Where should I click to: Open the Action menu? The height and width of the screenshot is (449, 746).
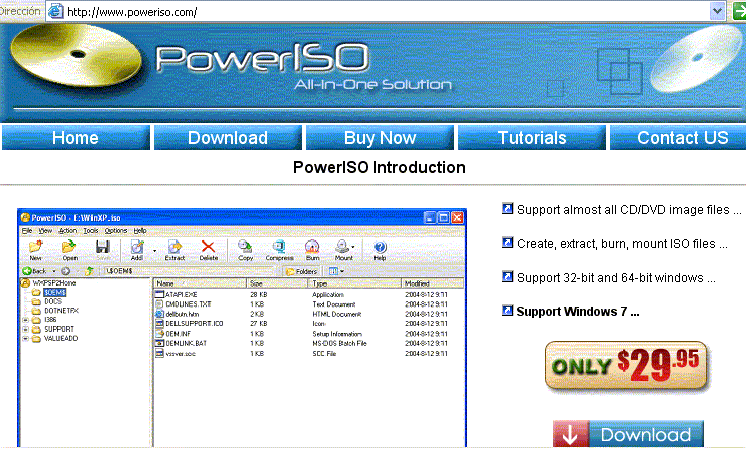tap(68, 231)
